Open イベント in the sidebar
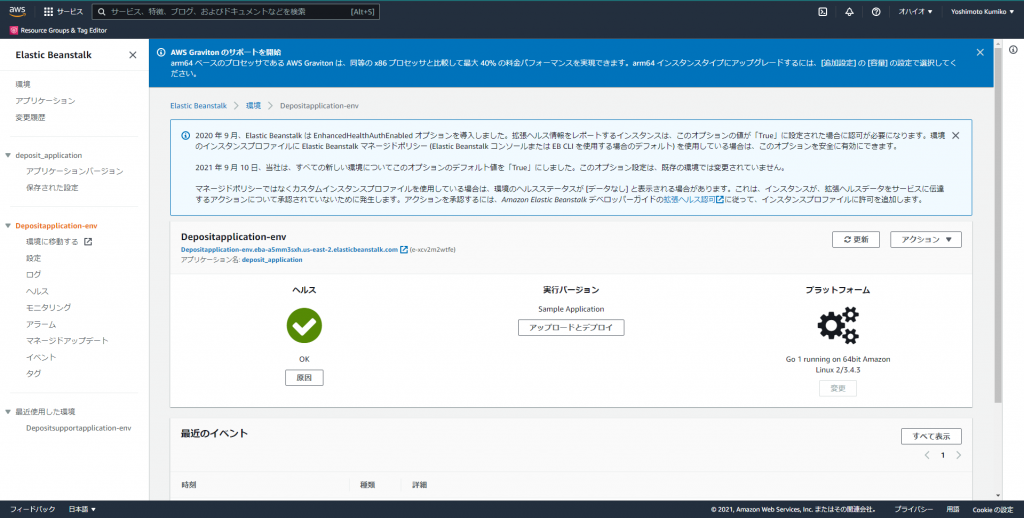1024x518 pixels. point(41,357)
